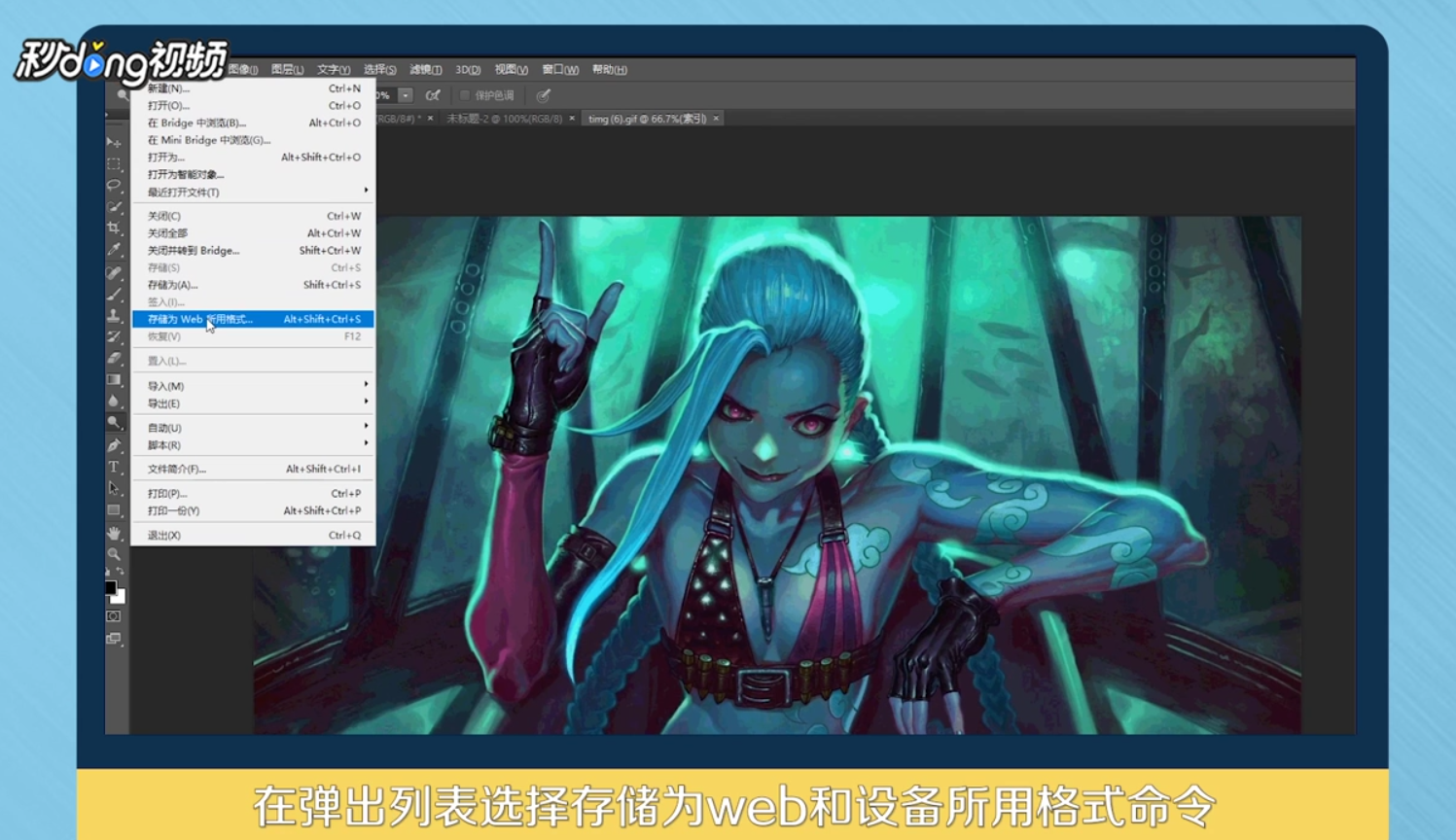
Task: Expand the 导出(E) submenu
Action: click(x=253, y=403)
